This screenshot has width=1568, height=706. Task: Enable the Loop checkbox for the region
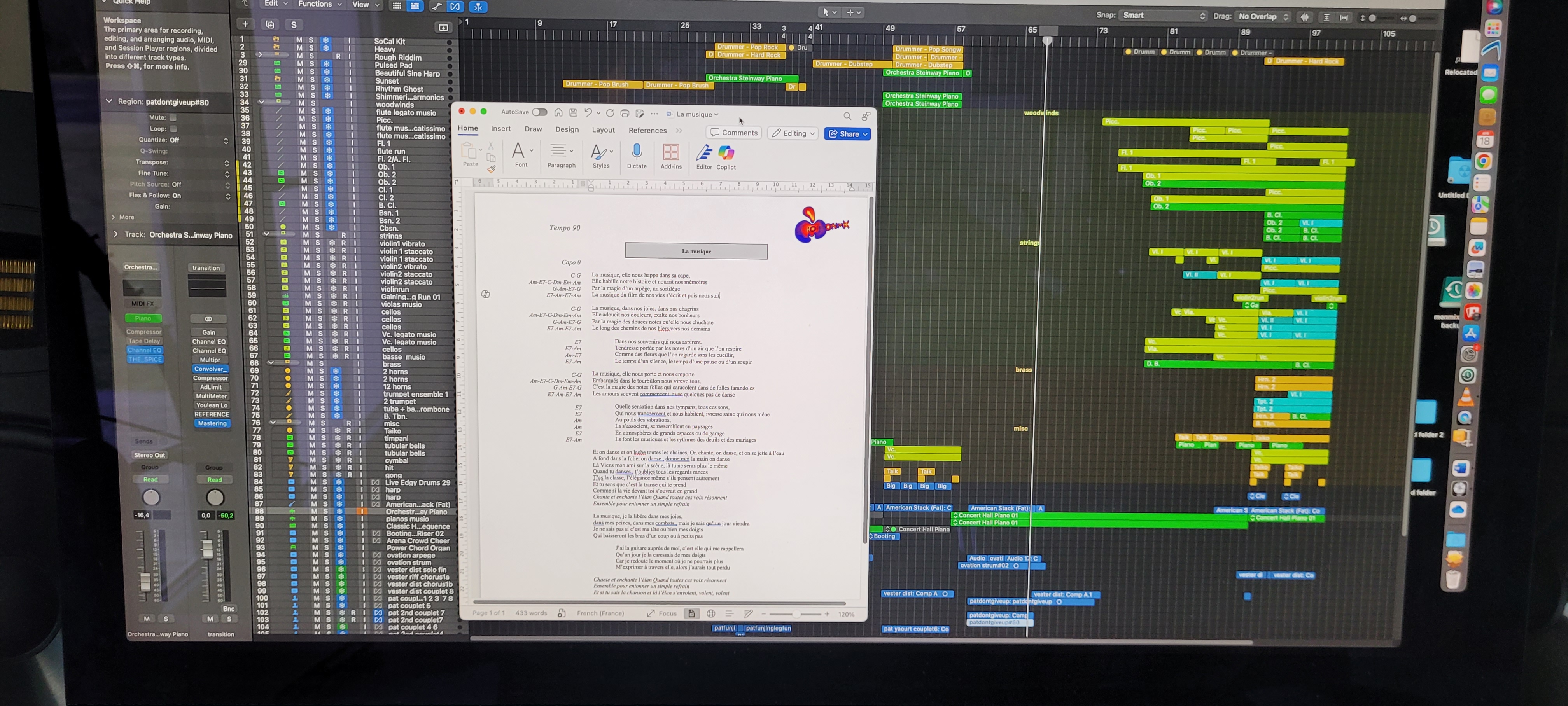coord(173,129)
